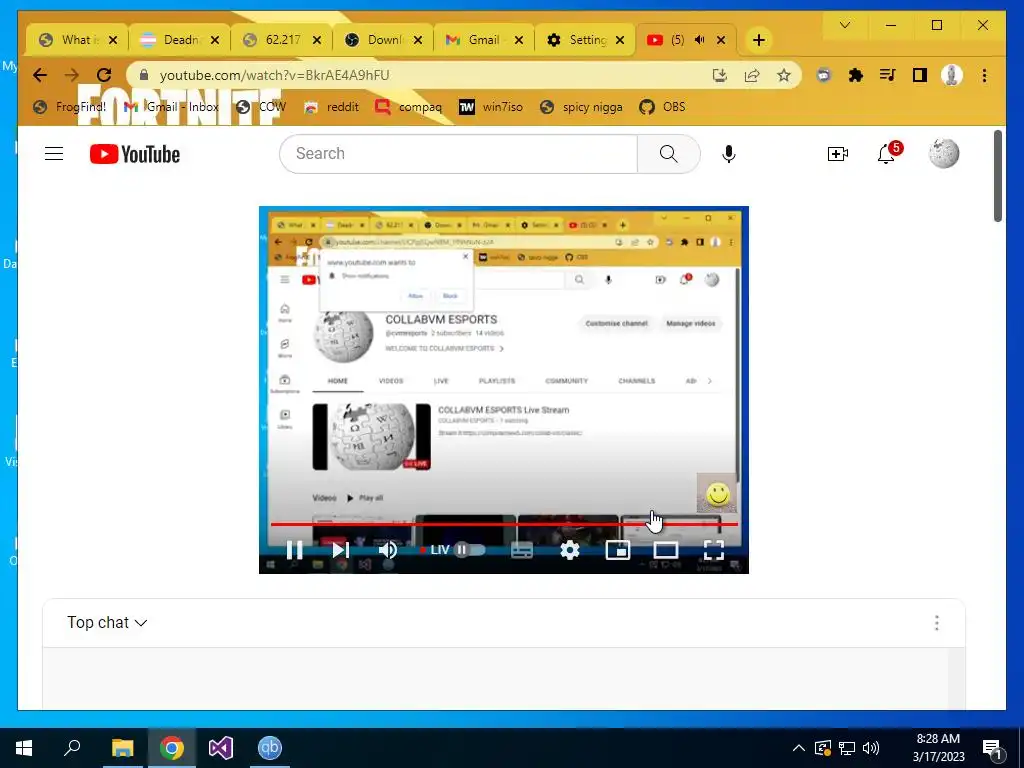The image size is (1024, 768).
Task: Open the YouTube account avatar menu
Action: [944, 154]
